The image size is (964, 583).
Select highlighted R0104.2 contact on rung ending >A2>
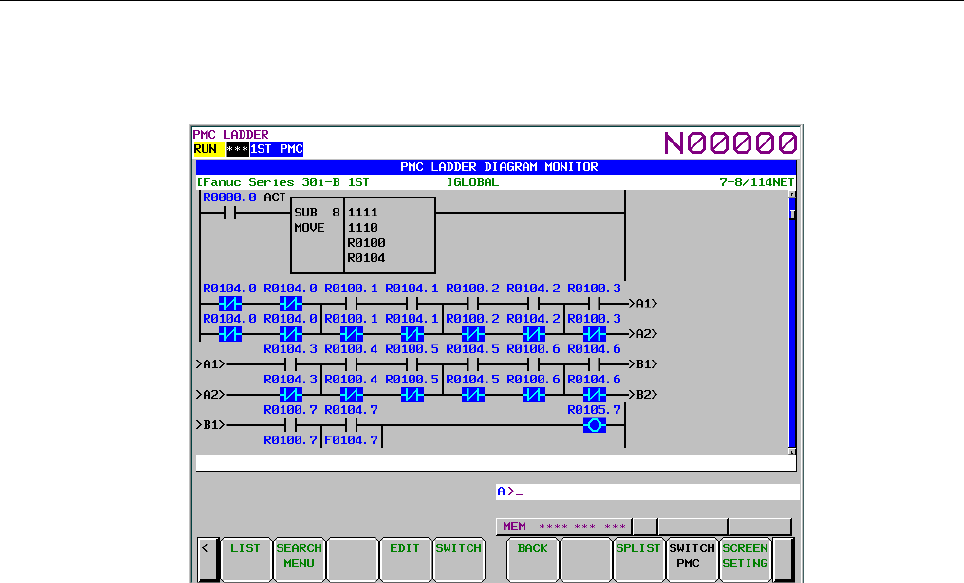pyautogui.click(x=533, y=334)
